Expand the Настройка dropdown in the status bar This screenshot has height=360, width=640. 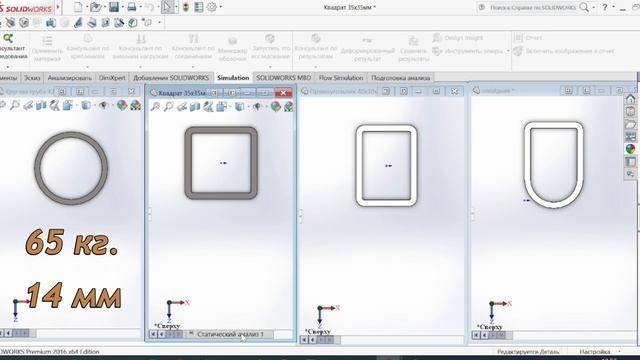[x=619, y=351]
